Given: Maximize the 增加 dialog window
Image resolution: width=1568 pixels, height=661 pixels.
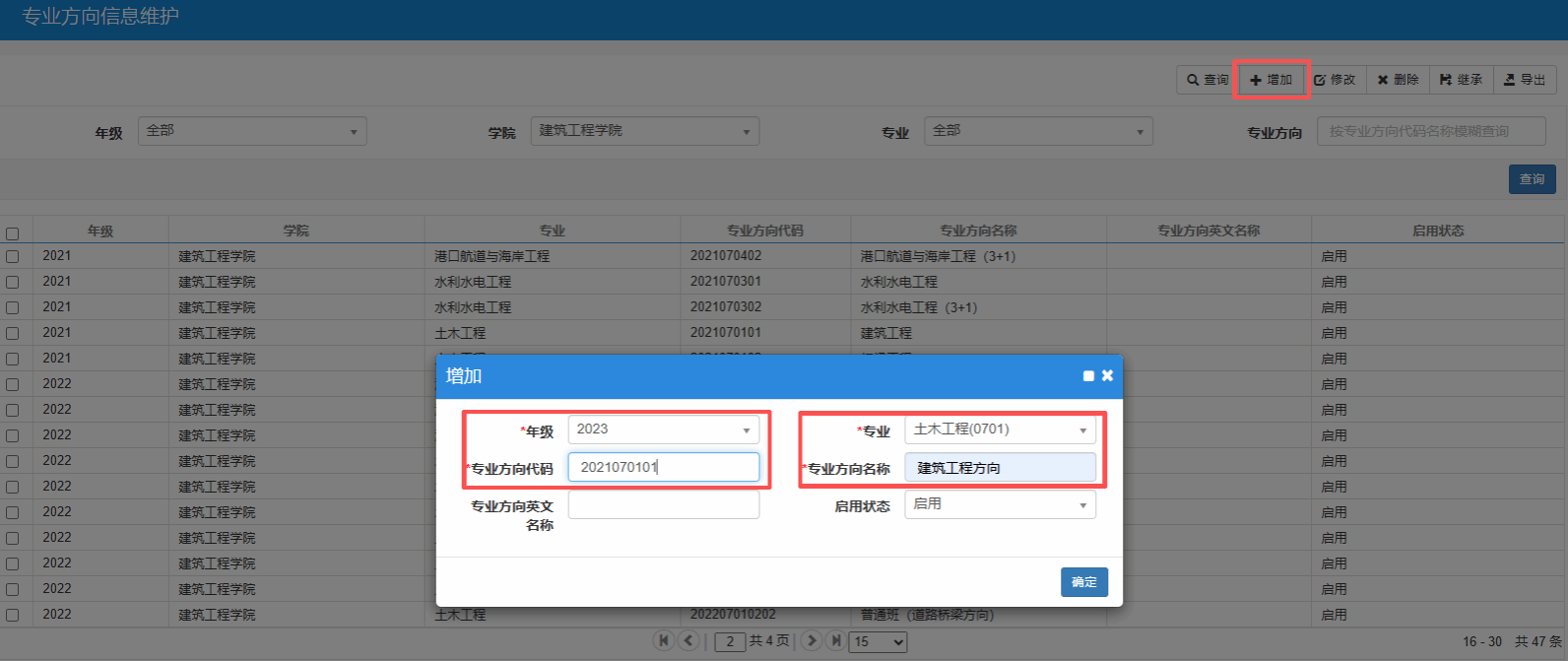Looking at the screenshot, I should pos(1088,376).
